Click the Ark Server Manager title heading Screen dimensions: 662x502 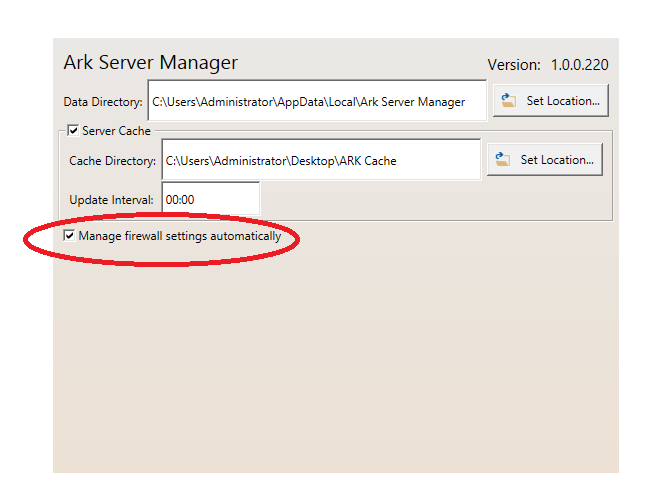pos(151,62)
